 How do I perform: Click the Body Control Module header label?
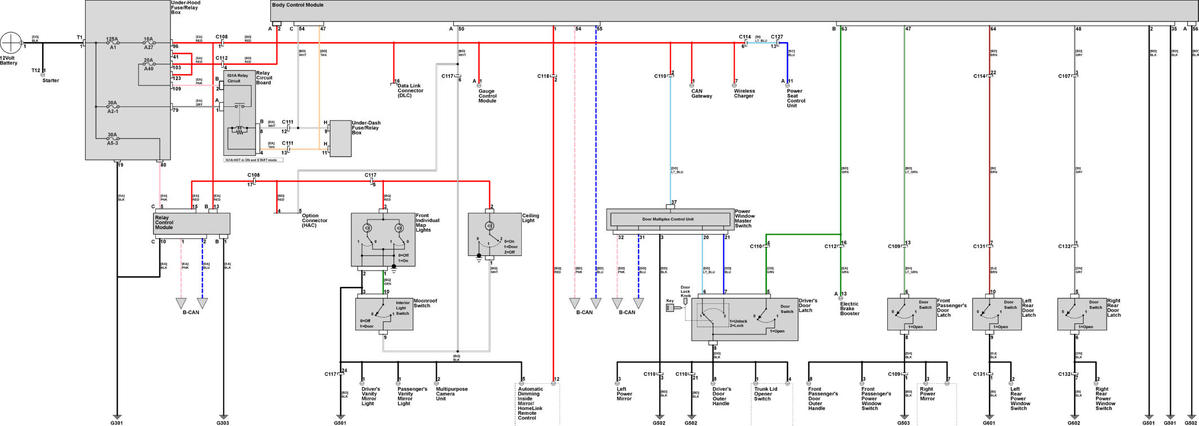tap(297, 5)
